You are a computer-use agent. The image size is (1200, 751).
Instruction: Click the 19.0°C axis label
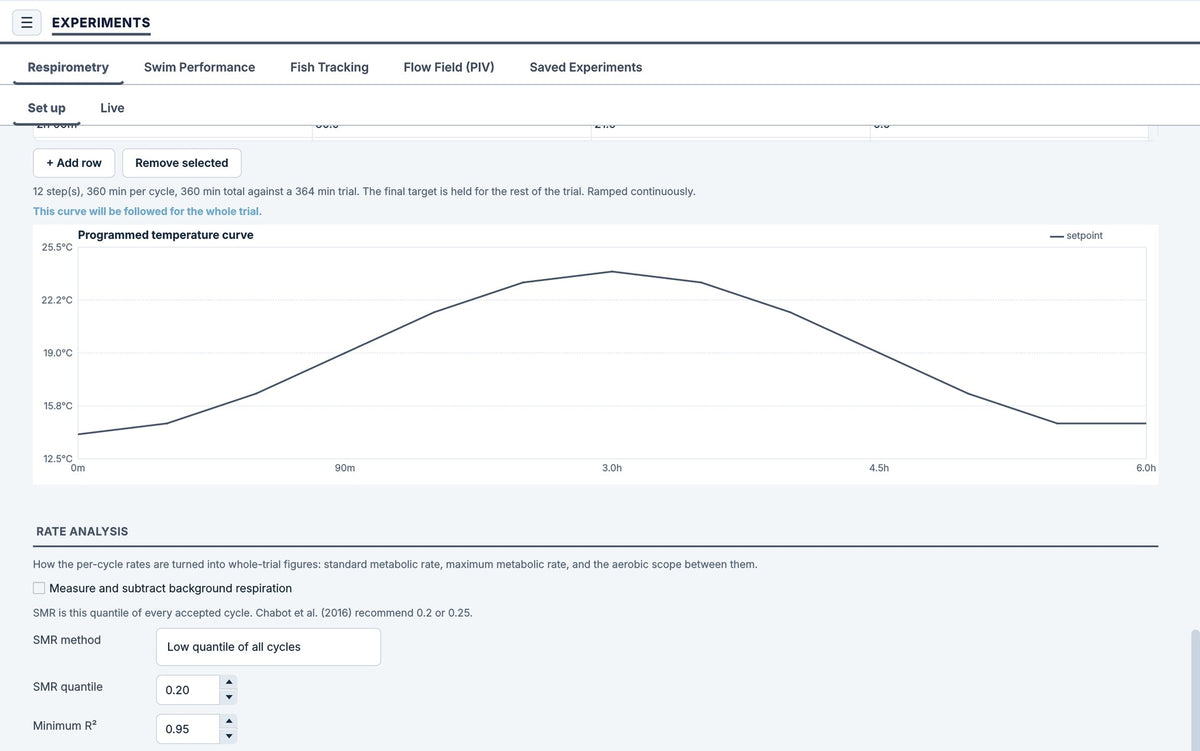tap(57, 353)
